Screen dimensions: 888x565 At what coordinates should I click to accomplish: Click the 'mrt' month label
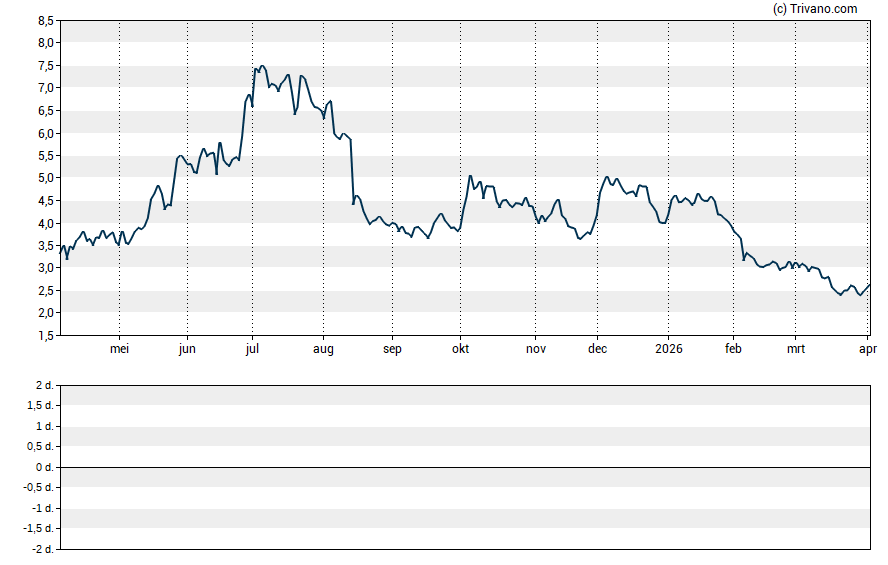(796, 349)
